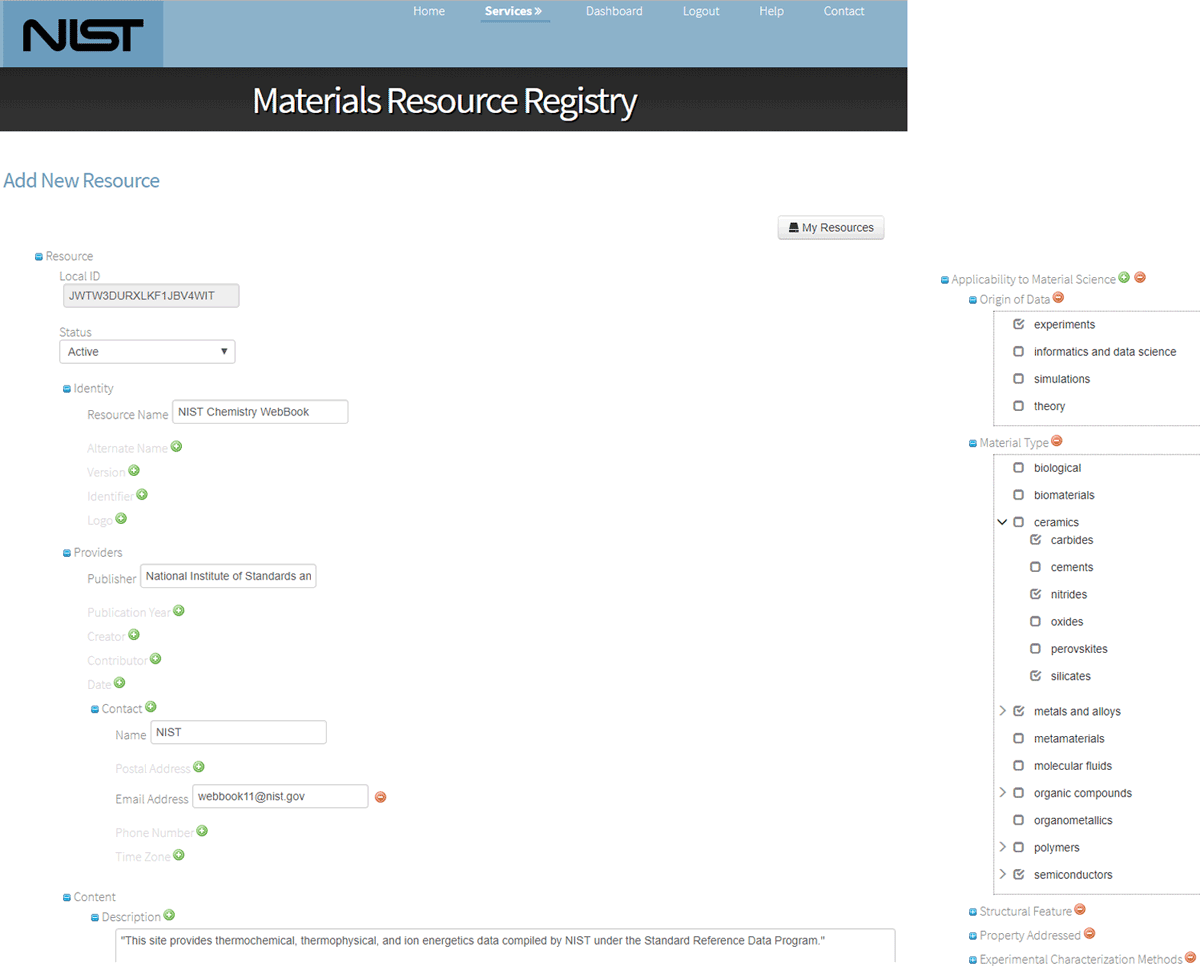
Task: Expand the metals and alloys node
Action: [x=1002, y=711]
